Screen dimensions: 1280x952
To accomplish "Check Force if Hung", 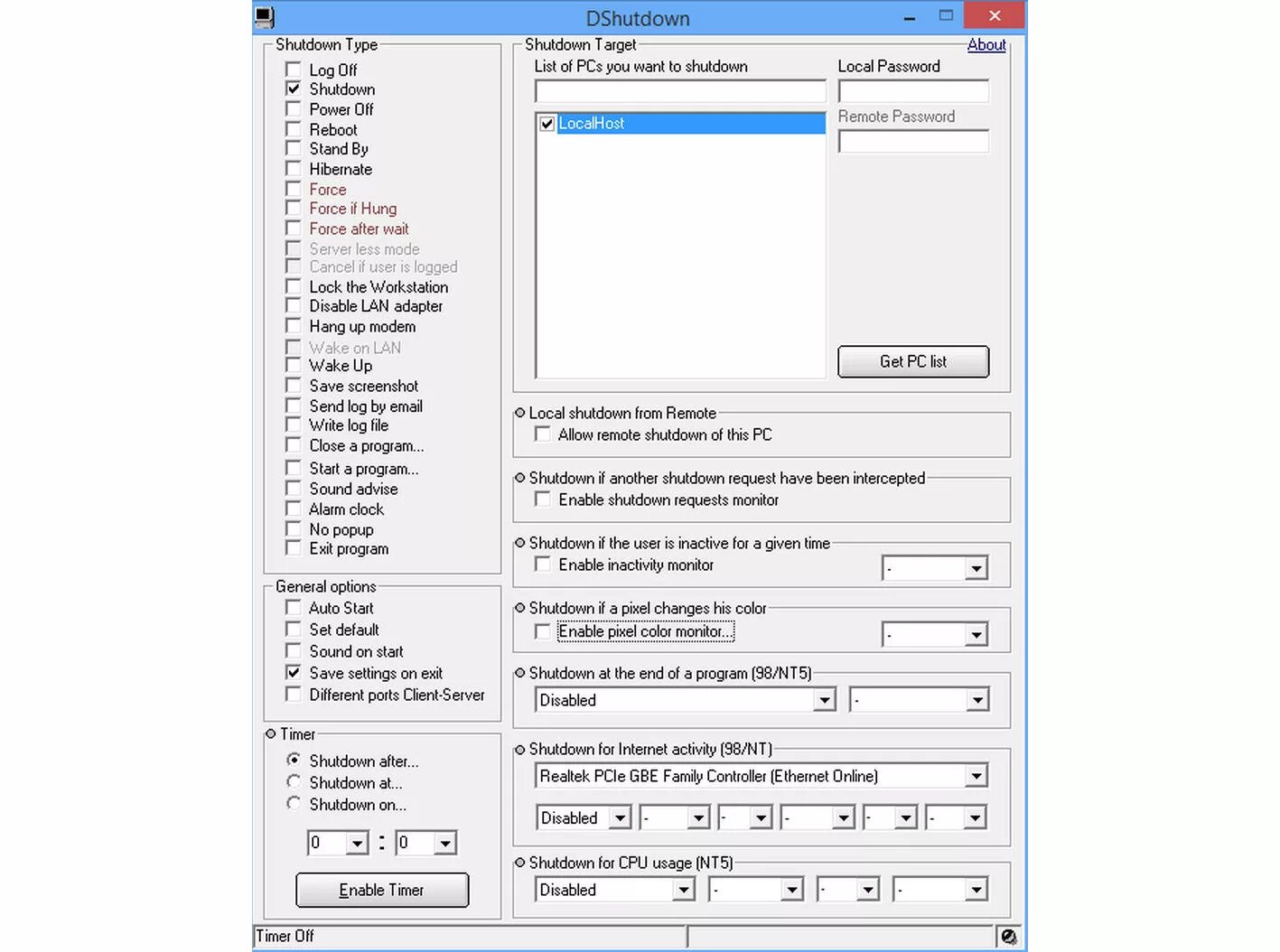I will (x=293, y=208).
